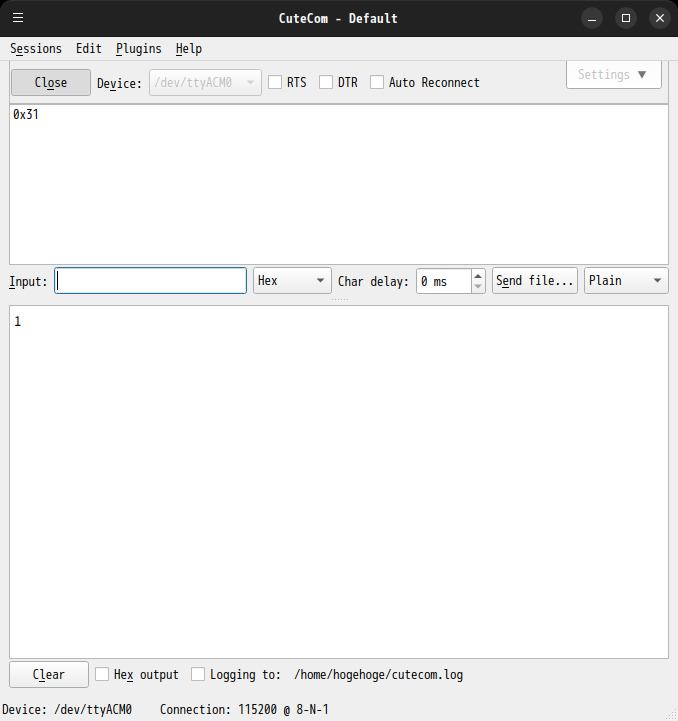Viewport: 678px width, 721px height.
Task: Click the /home/hogehoge/cutecom.log path
Action: (x=378, y=675)
